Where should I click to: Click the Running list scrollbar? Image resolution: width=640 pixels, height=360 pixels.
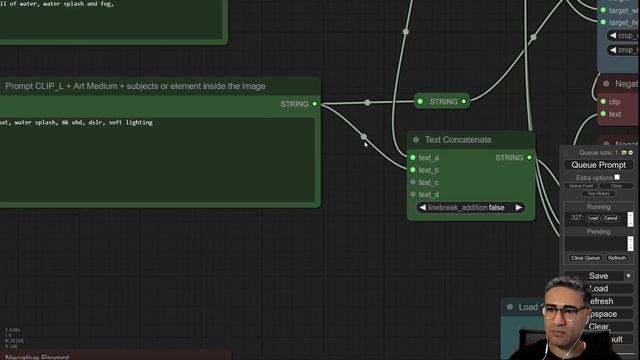pyautogui.click(x=630, y=219)
